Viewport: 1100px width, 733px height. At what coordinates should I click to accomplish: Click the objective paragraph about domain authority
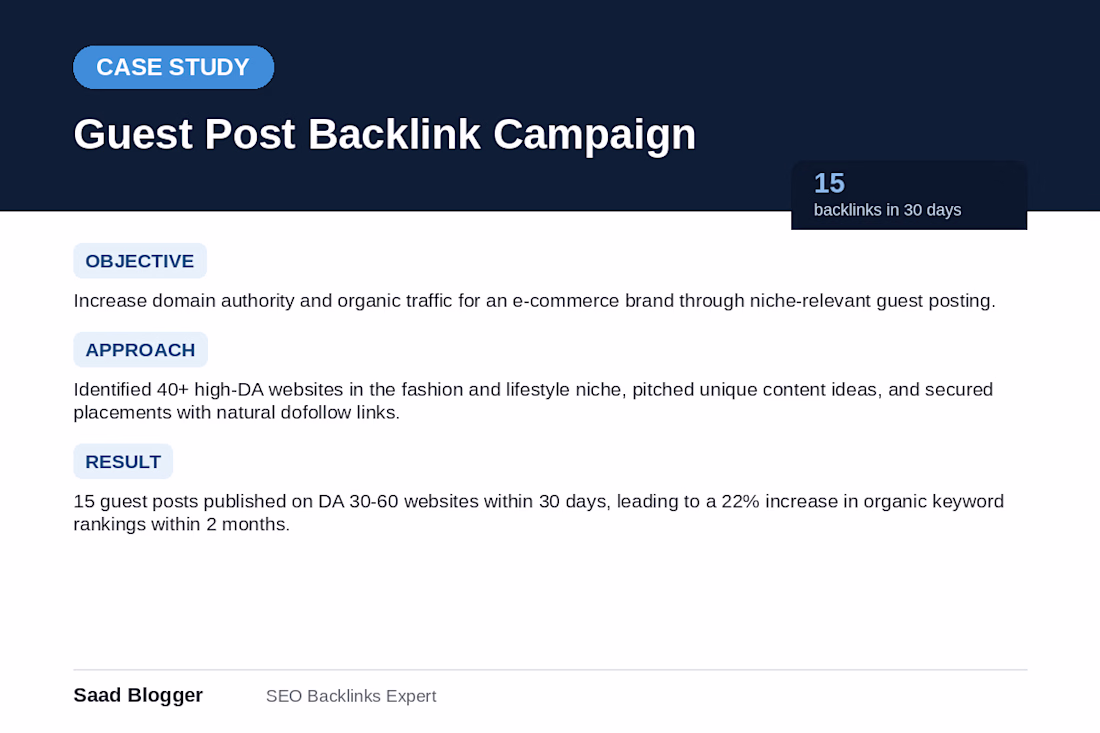535,301
